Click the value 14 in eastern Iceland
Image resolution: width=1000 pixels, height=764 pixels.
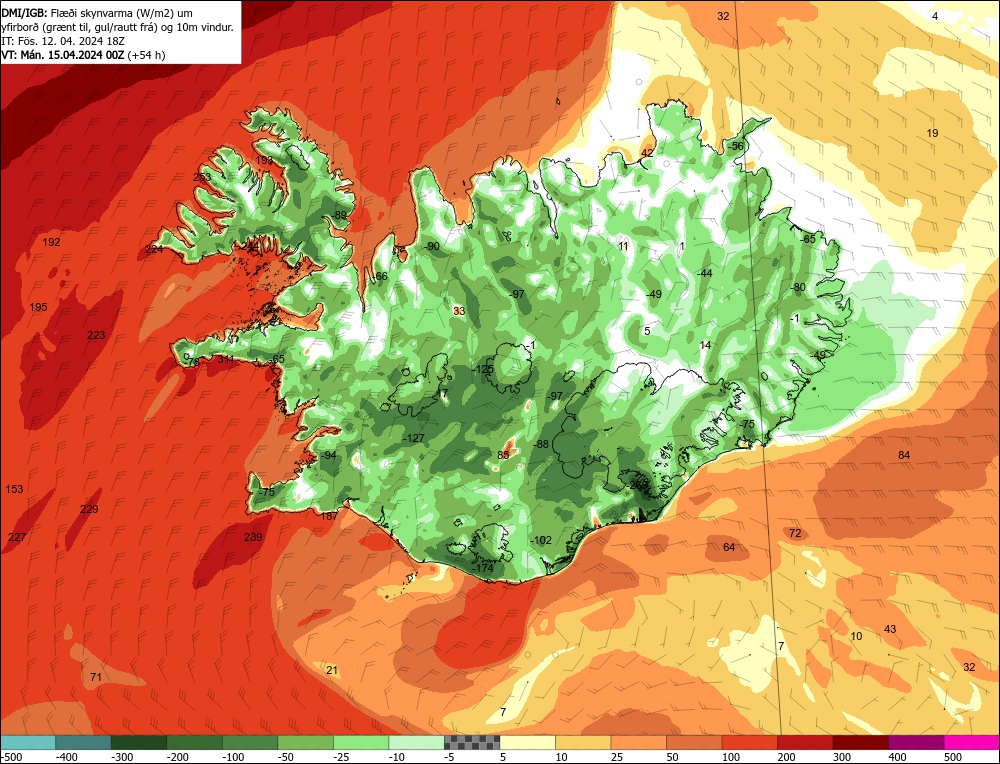point(705,345)
